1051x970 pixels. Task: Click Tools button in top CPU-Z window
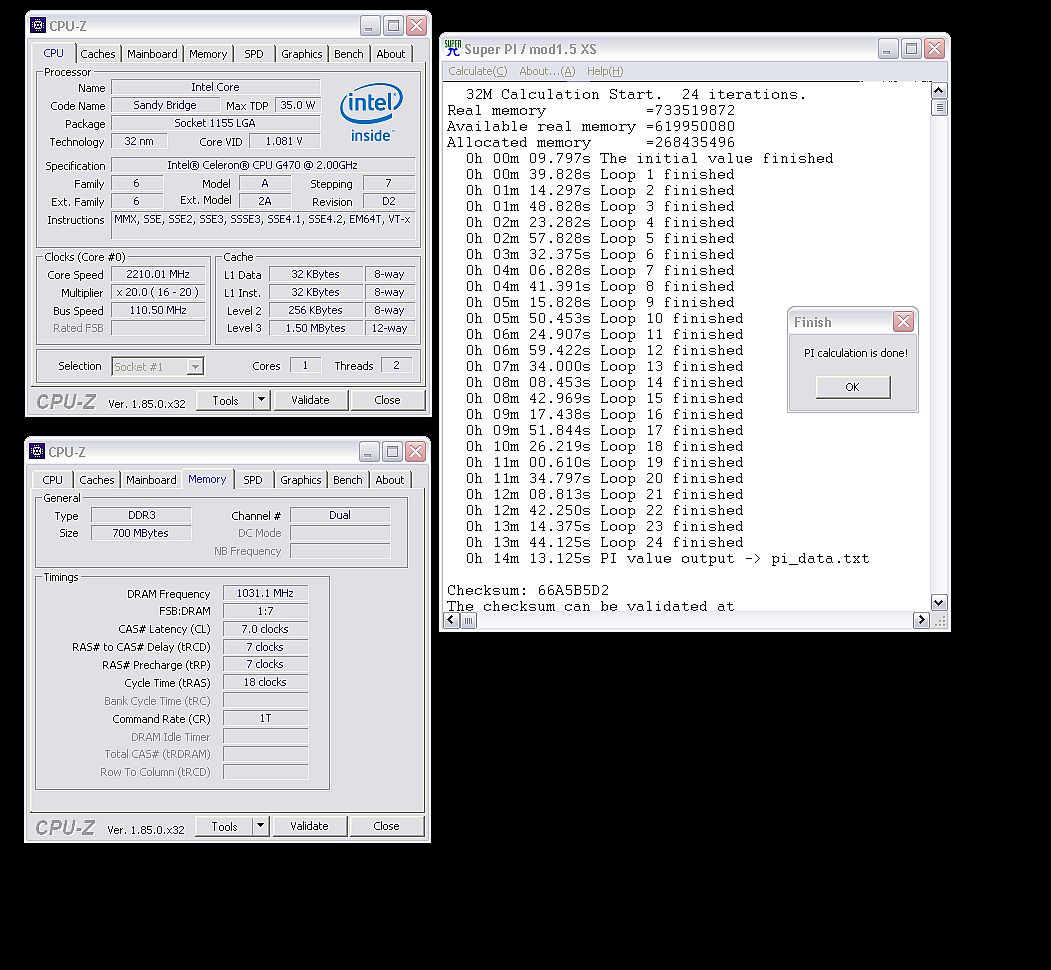tap(225, 400)
